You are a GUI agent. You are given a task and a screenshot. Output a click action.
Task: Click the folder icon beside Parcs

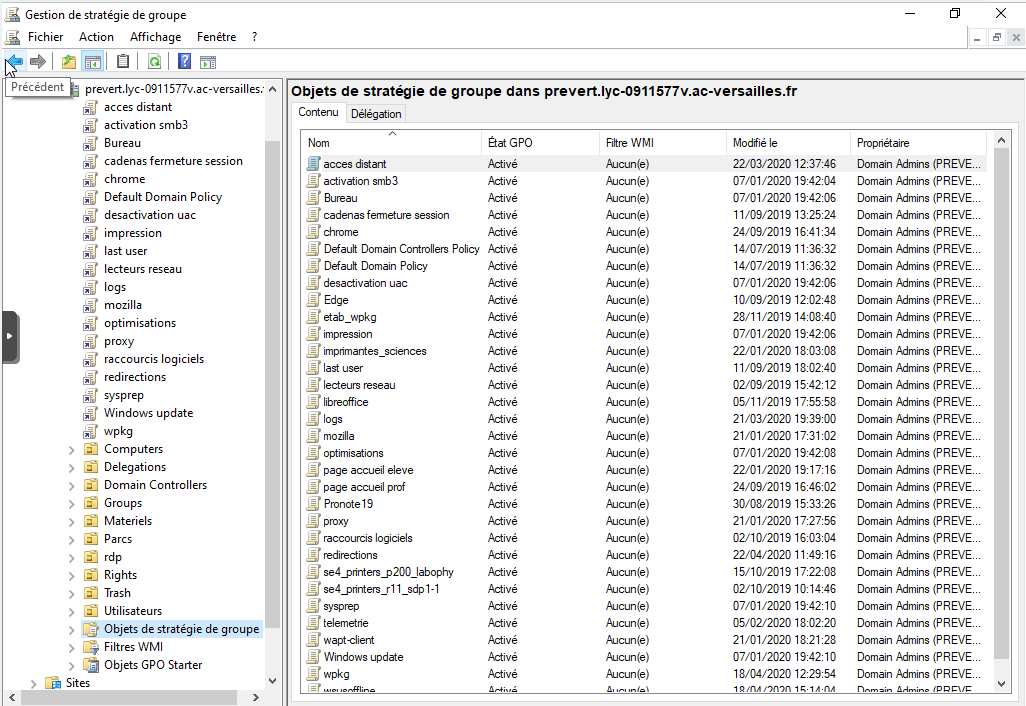click(x=91, y=539)
